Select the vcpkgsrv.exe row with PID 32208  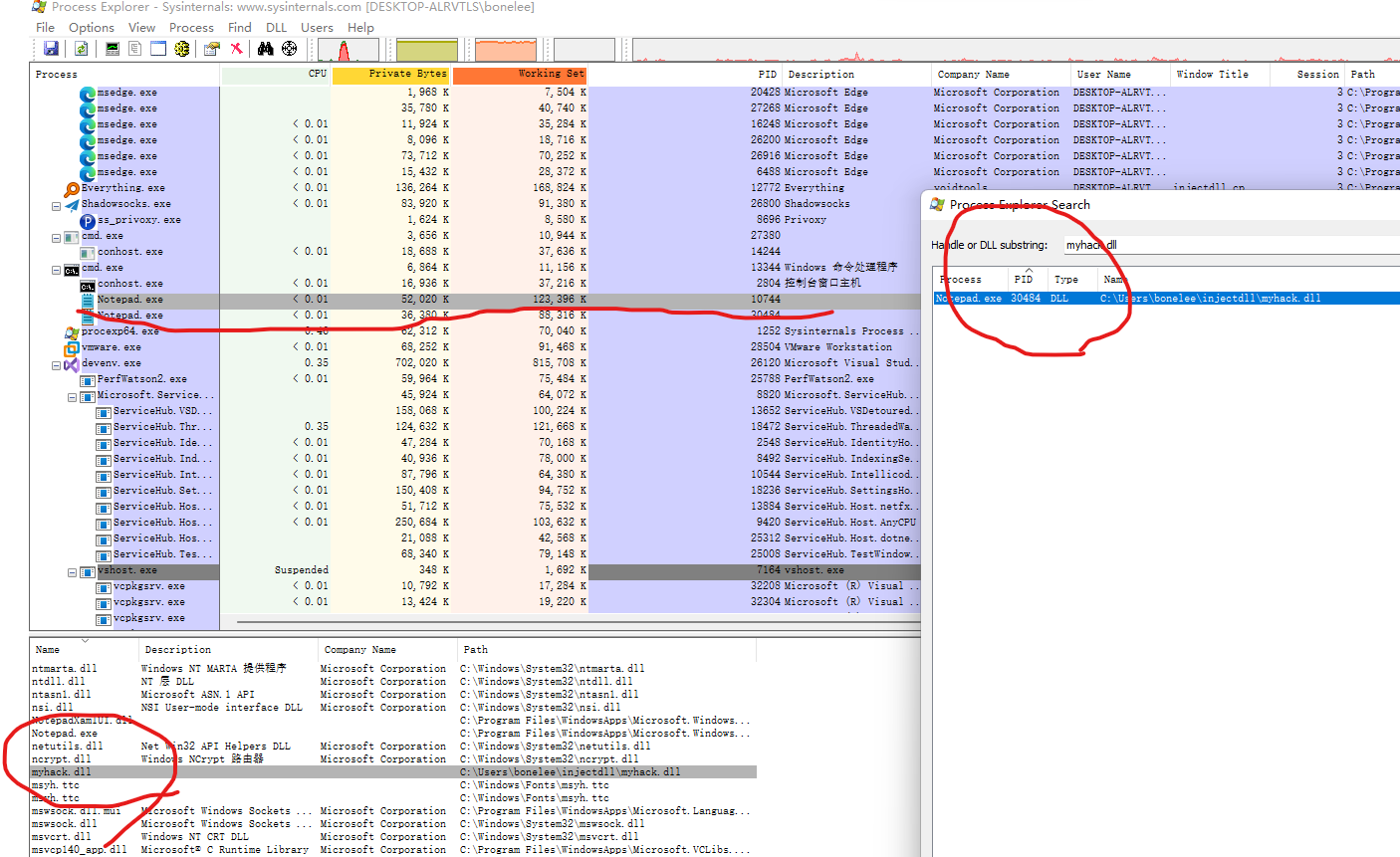pyautogui.click(x=475, y=586)
